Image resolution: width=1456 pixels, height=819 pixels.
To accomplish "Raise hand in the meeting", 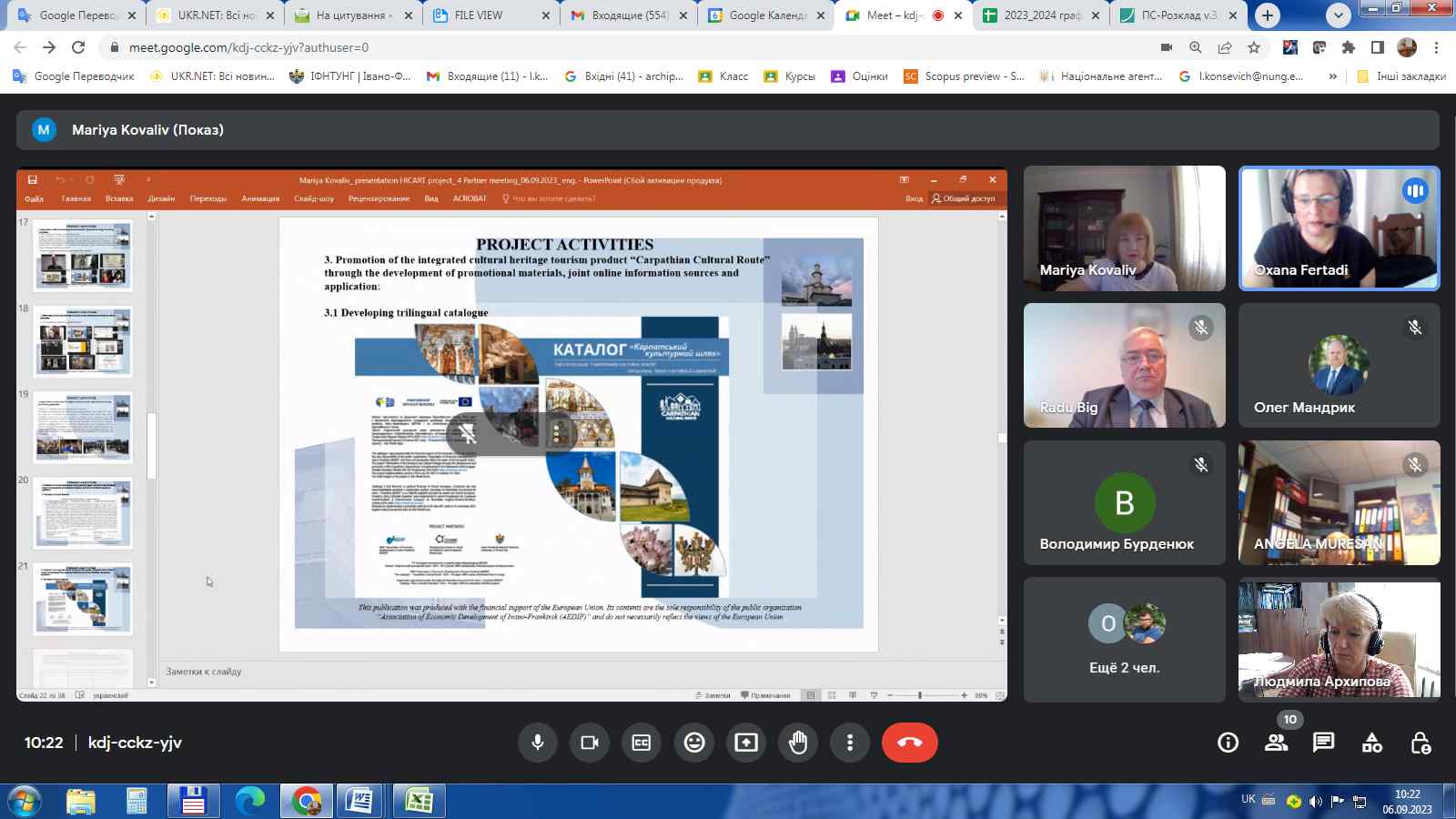I will [798, 743].
